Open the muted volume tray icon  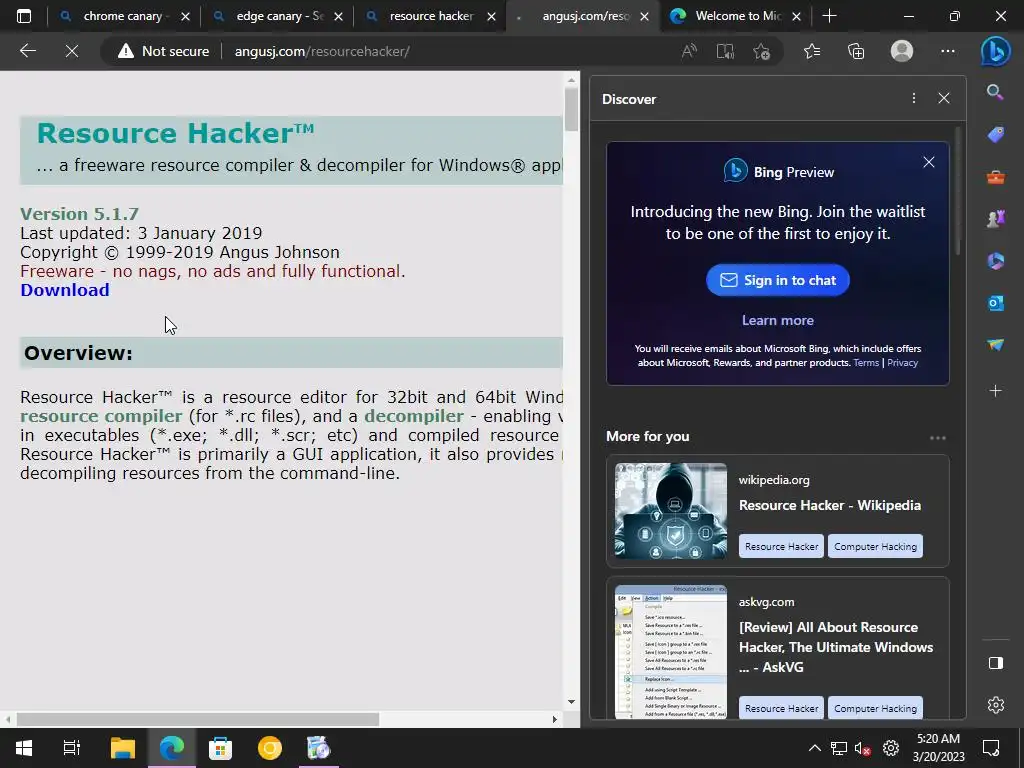coord(863,748)
